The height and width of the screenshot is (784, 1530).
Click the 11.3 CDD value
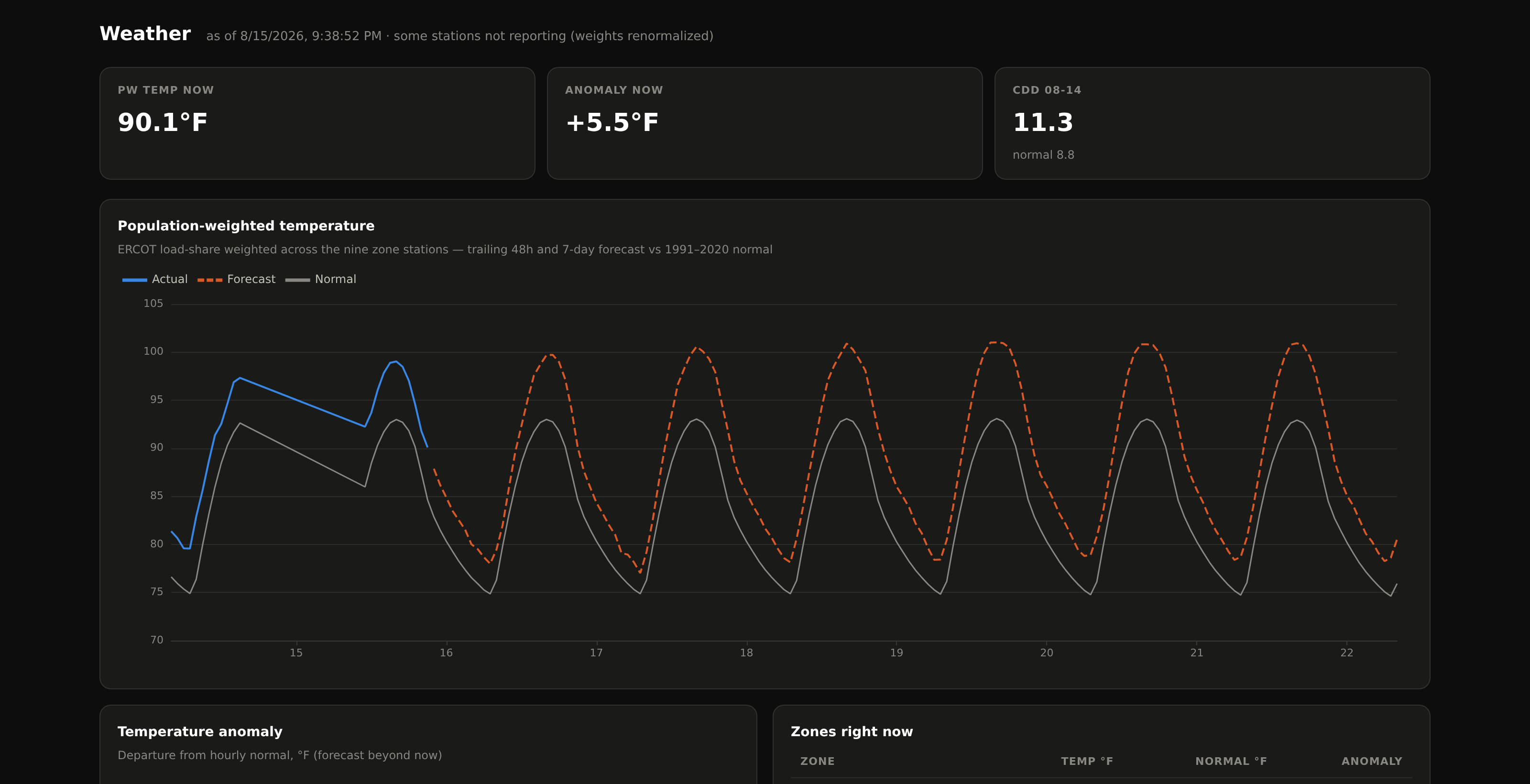click(1043, 122)
